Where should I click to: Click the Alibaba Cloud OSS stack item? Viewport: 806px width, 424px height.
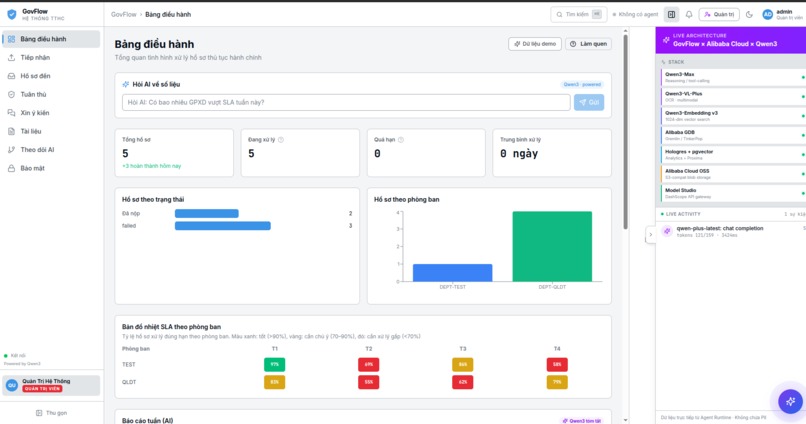733,174
